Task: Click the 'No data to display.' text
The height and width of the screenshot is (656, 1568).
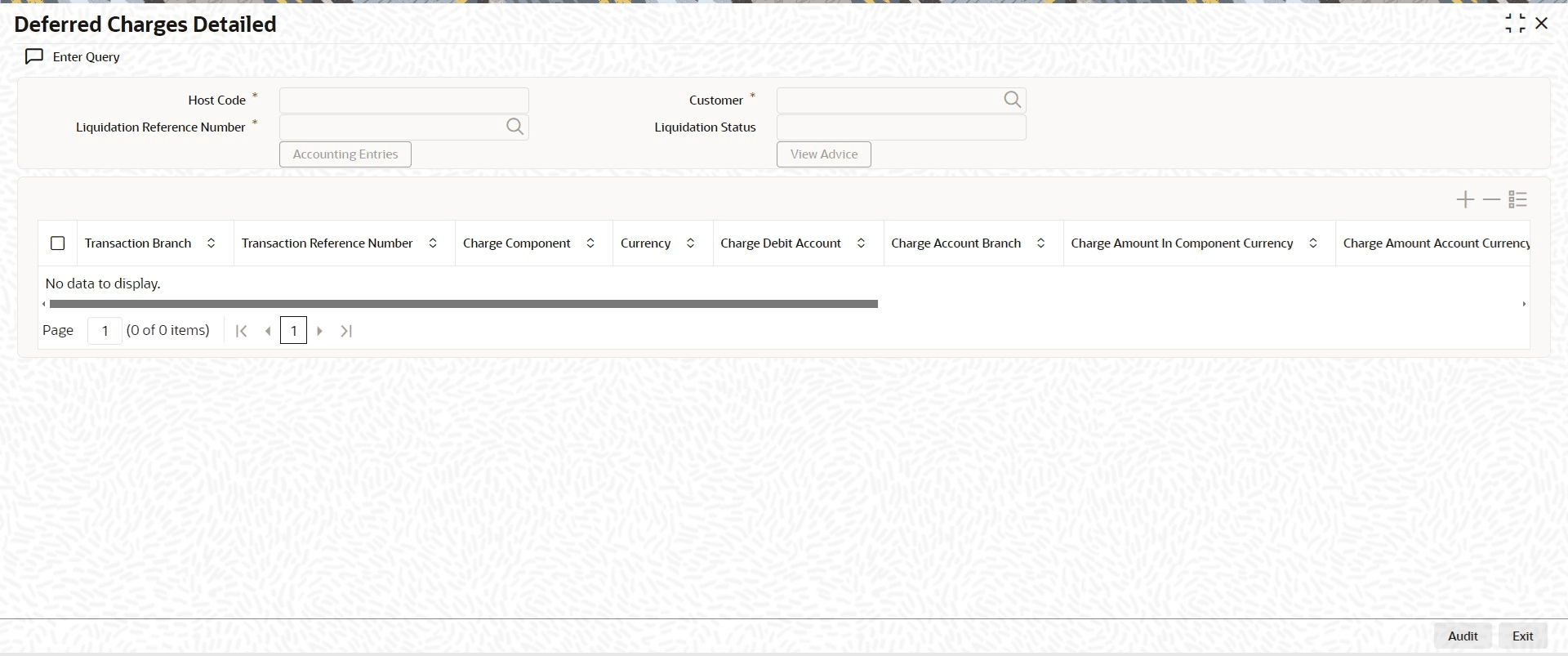Action: click(x=103, y=283)
